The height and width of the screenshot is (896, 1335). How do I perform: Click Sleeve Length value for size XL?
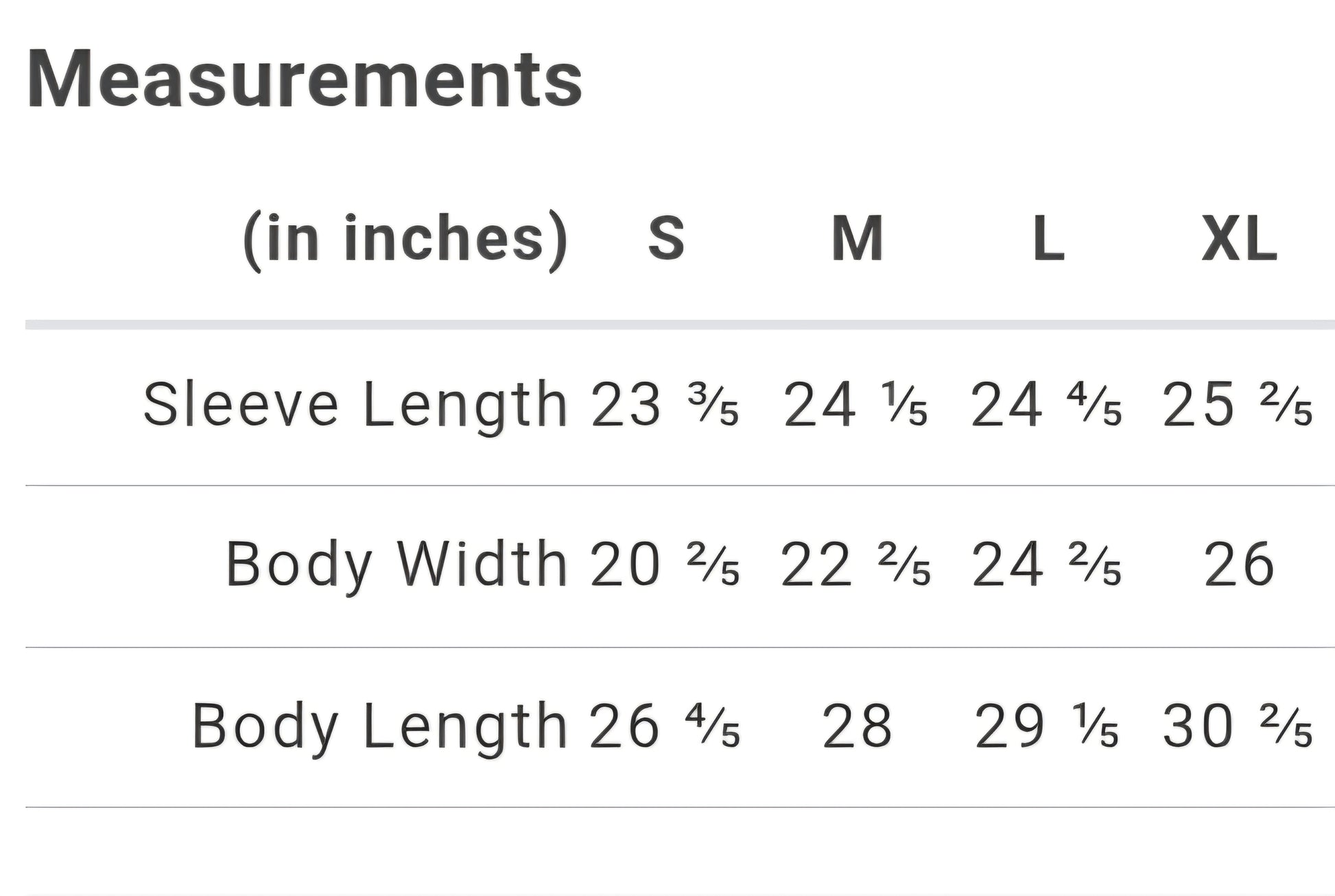point(1237,404)
